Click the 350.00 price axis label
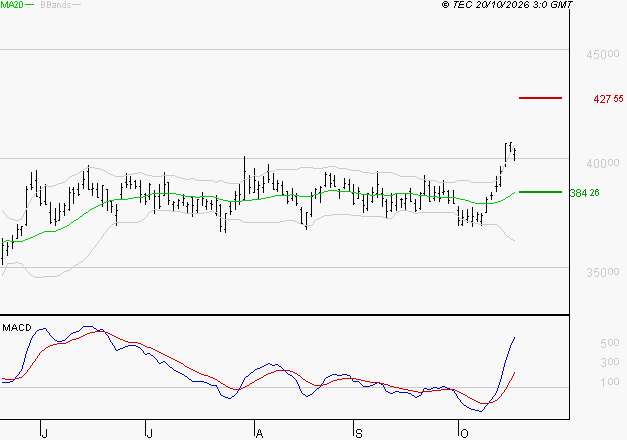Screen dimensions: 627x440 point(603,272)
